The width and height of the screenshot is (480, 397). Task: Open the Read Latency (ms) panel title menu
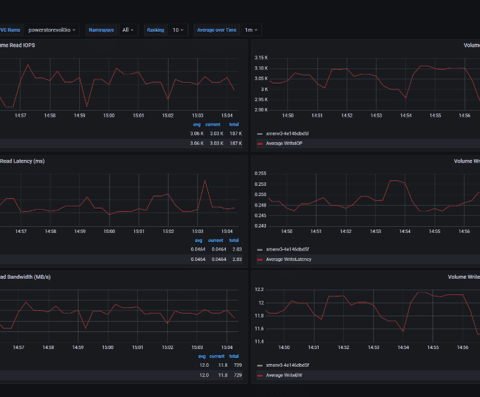[22, 161]
